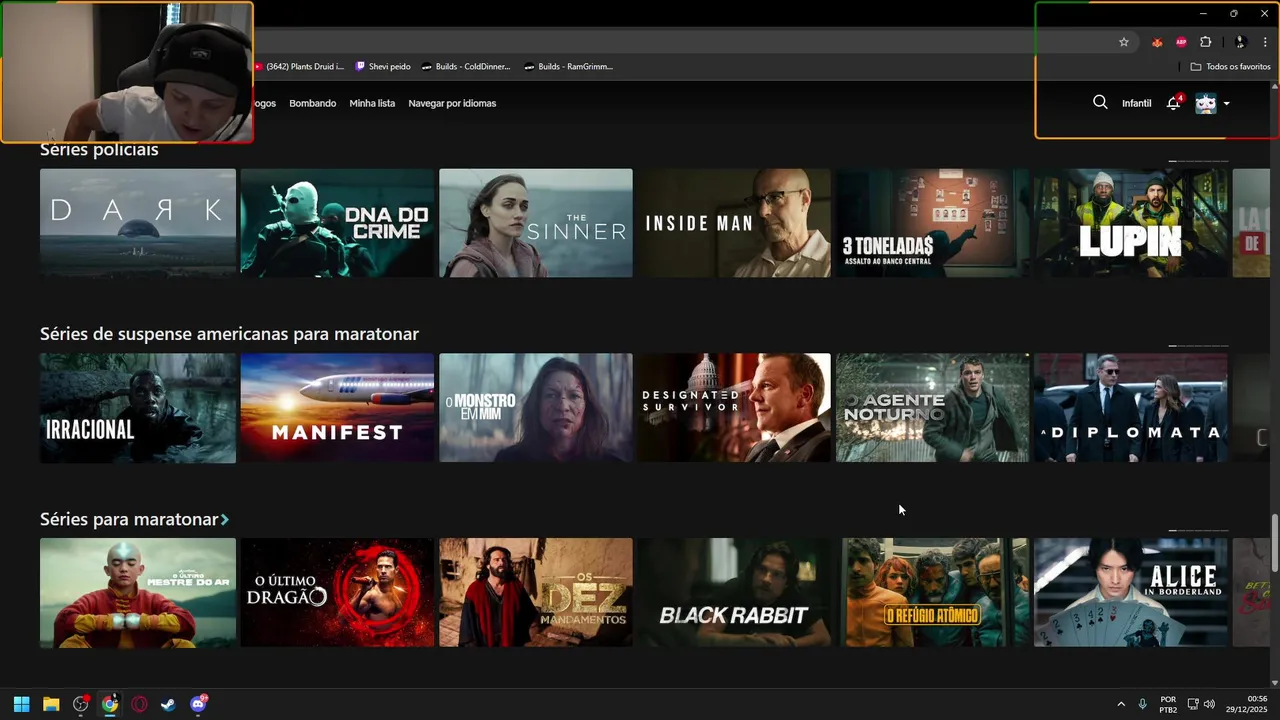1280x720 pixels.
Task: Click the page vertical scrollbar thumb
Action: pos(1274,543)
